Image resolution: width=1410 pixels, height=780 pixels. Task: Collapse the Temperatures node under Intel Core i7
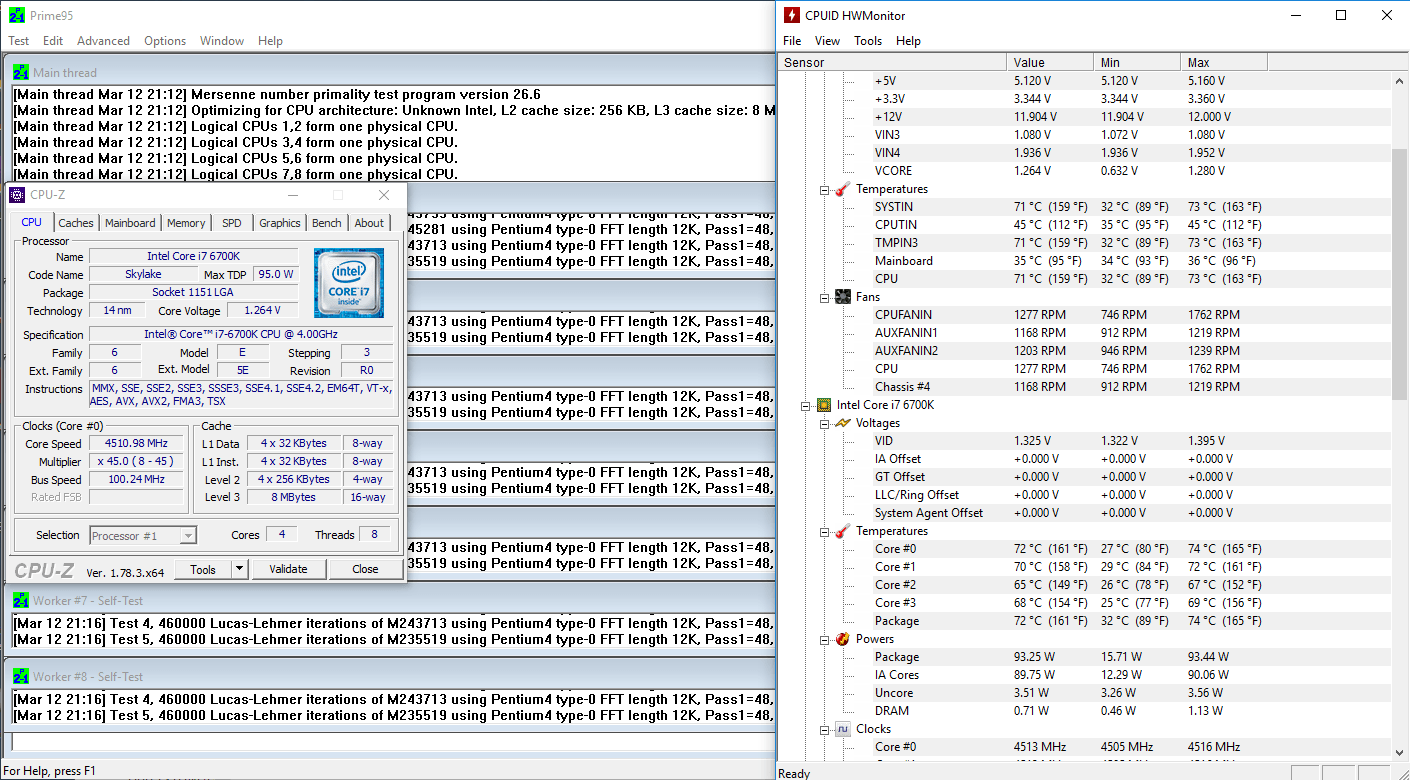click(825, 531)
